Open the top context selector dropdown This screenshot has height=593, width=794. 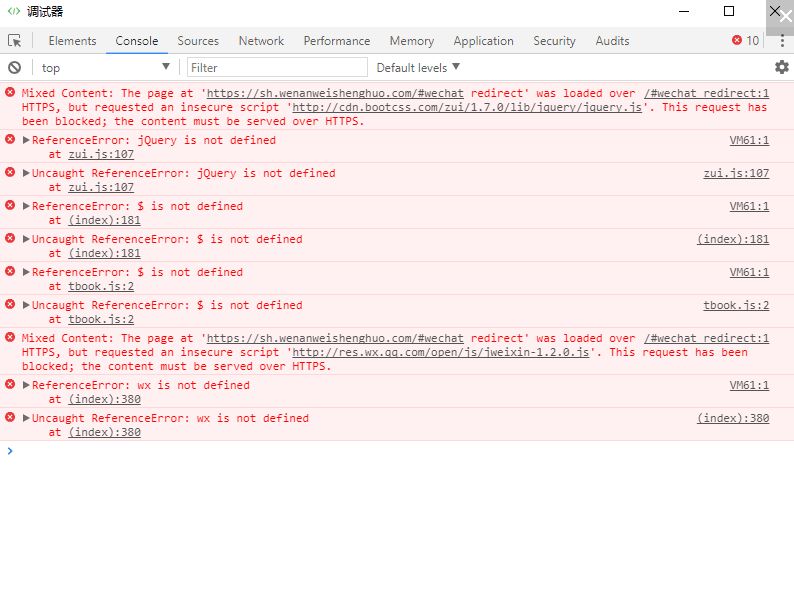pyautogui.click(x=105, y=67)
